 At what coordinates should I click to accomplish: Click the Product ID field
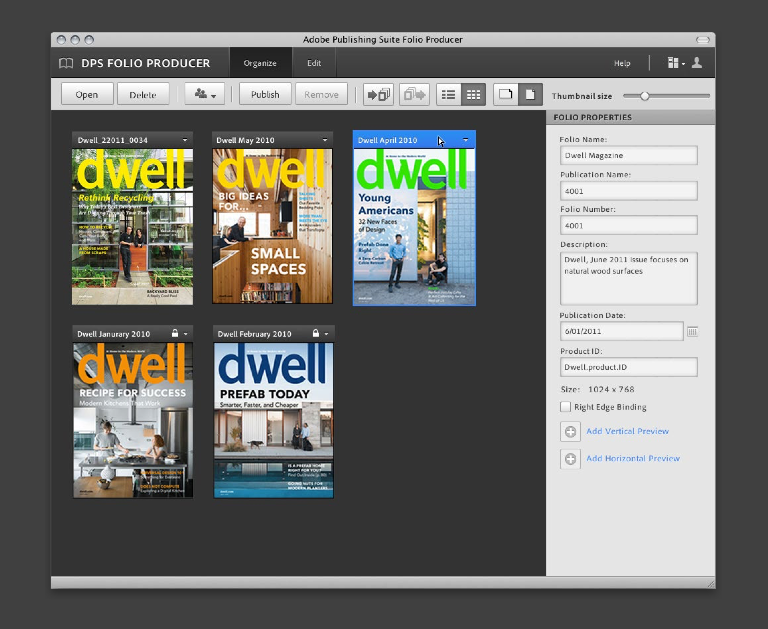tap(629, 367)
